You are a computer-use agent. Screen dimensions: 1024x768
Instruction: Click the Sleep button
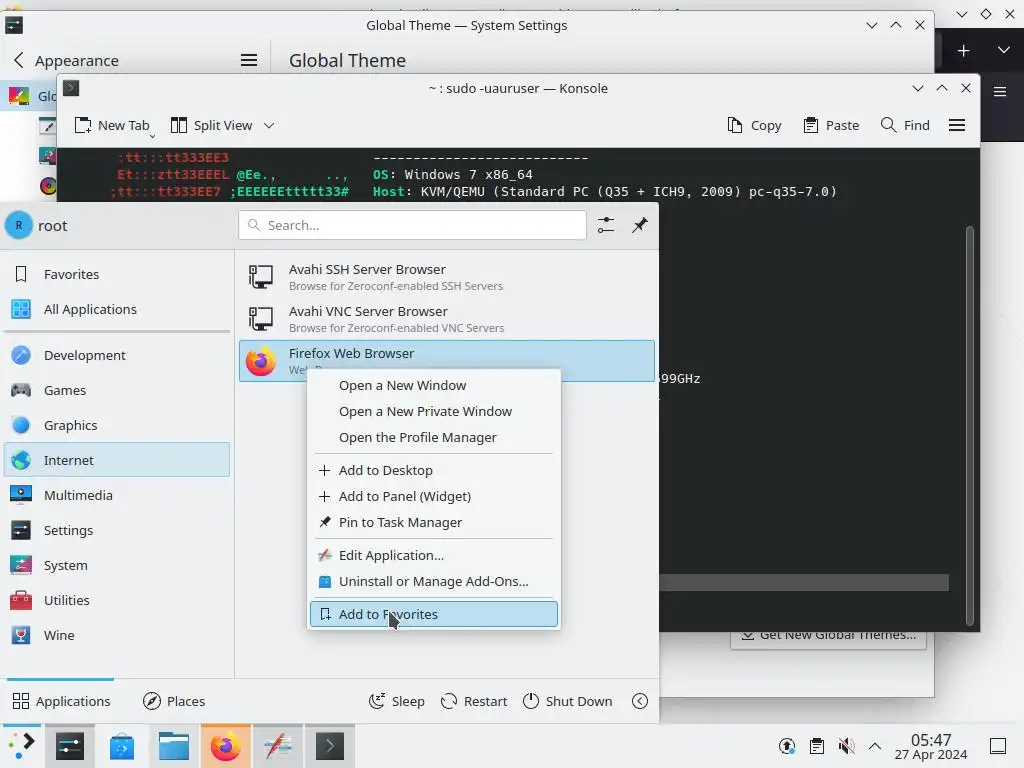(396, 701)
